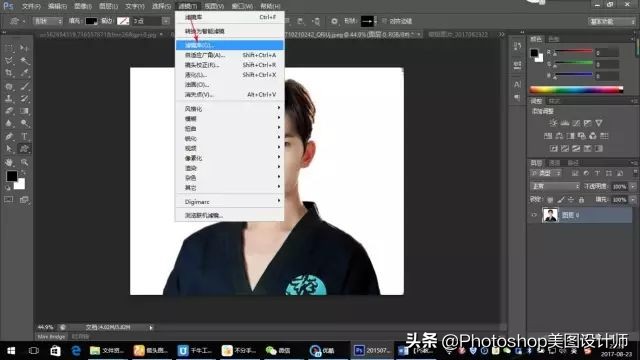
Task: Toggle type layer filter T icon
Action: pyautogui.click(x=597, y=173)
